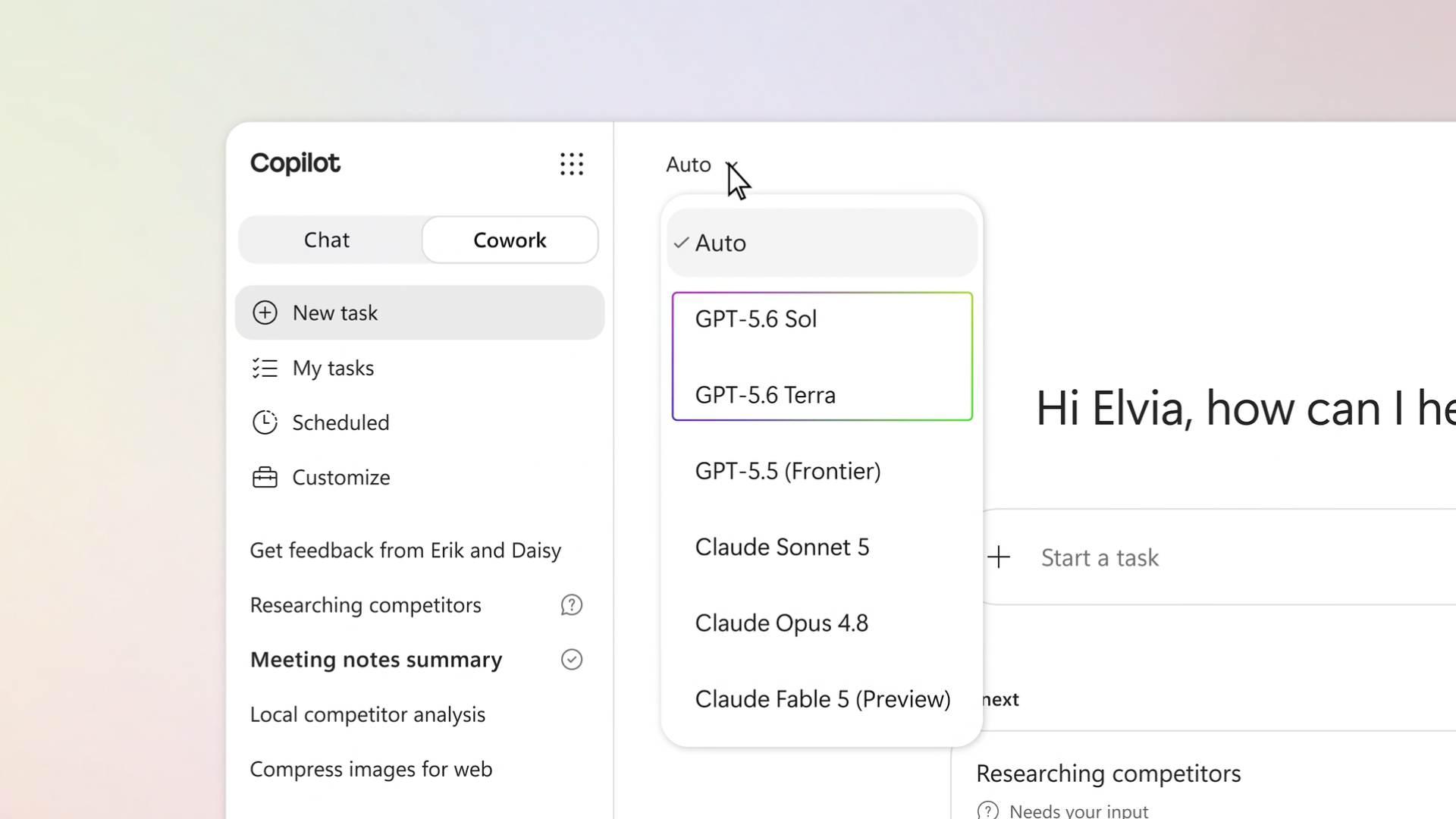Choose GPT-5.6 Sol model
The height and width of the screenshot is (819, 1456).
822,319
